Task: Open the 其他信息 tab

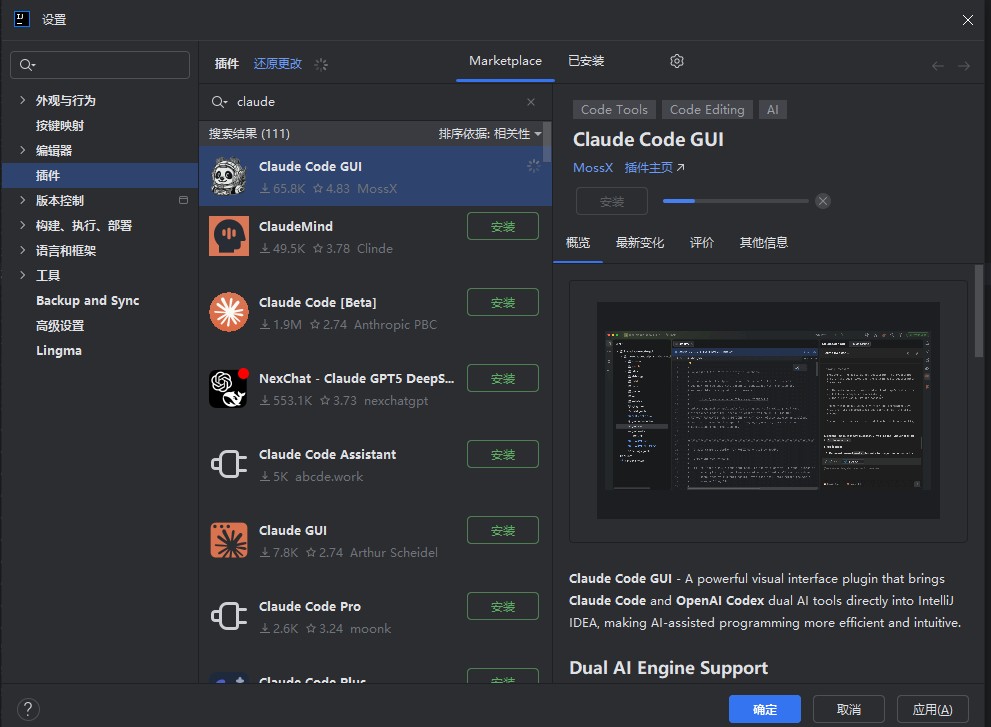Action: [x=763, y=242]
